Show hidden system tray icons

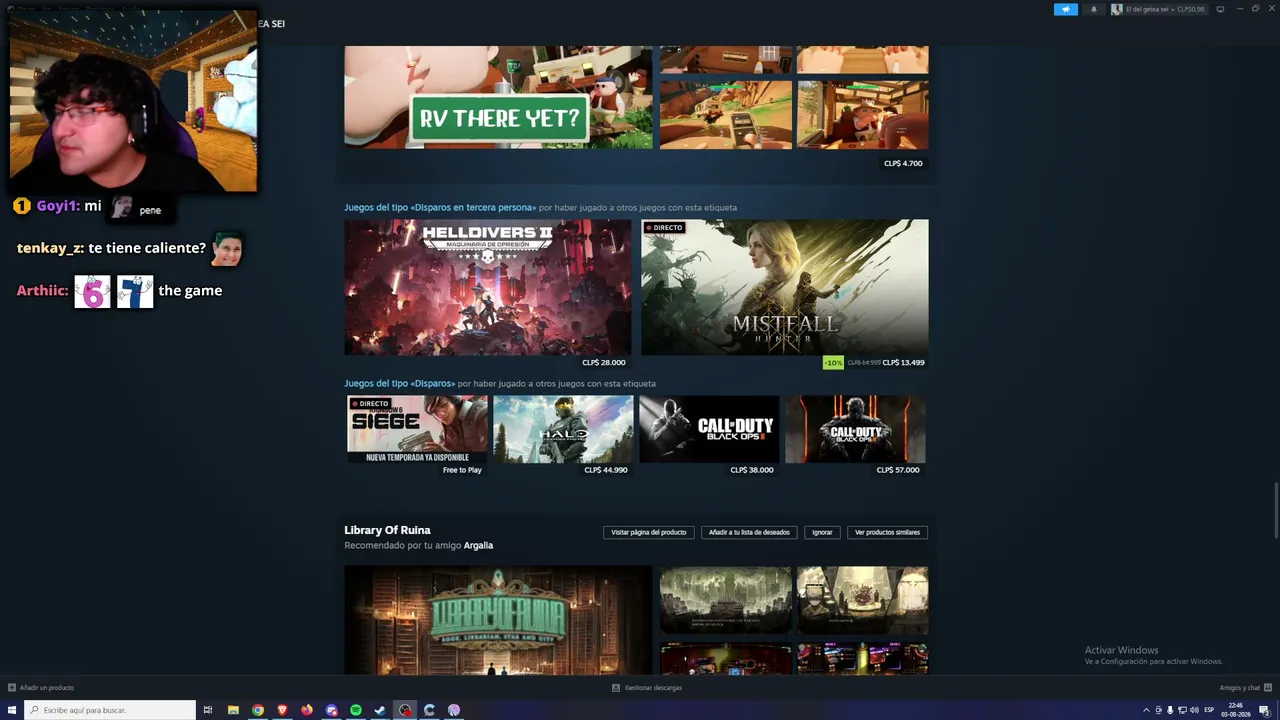(x=1146, y=710)
